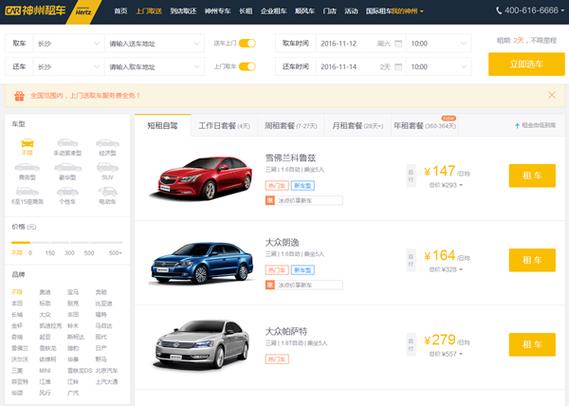Open 企业租车 in the navigation bar
This screenshot has width=569, height=406.
274,11
